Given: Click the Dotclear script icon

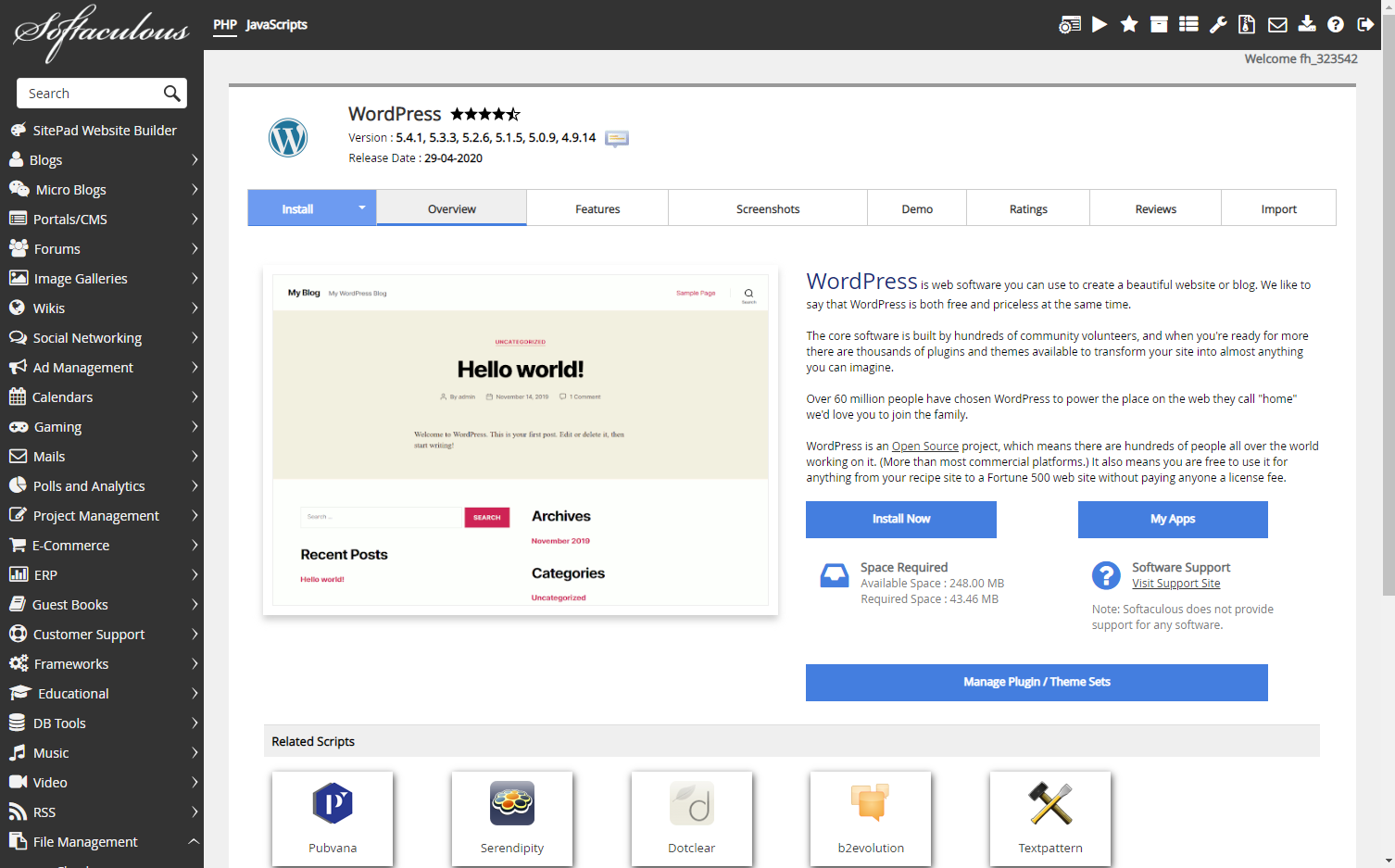Looking at the screenshot, I should (692, 803).
